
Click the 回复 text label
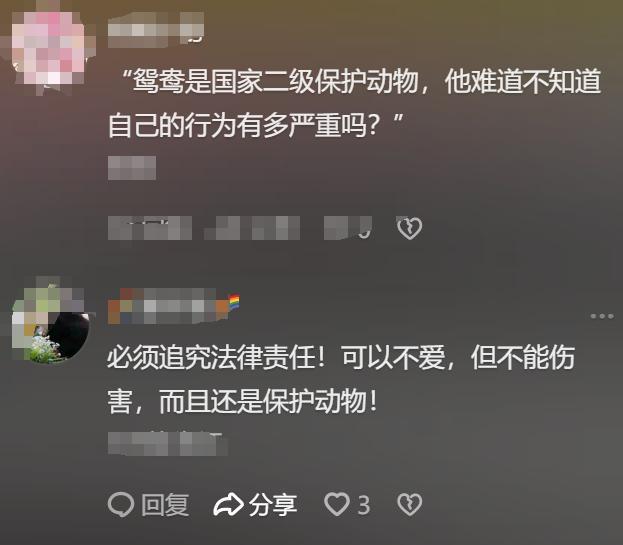pyautogui.click(x=165, y=505)
